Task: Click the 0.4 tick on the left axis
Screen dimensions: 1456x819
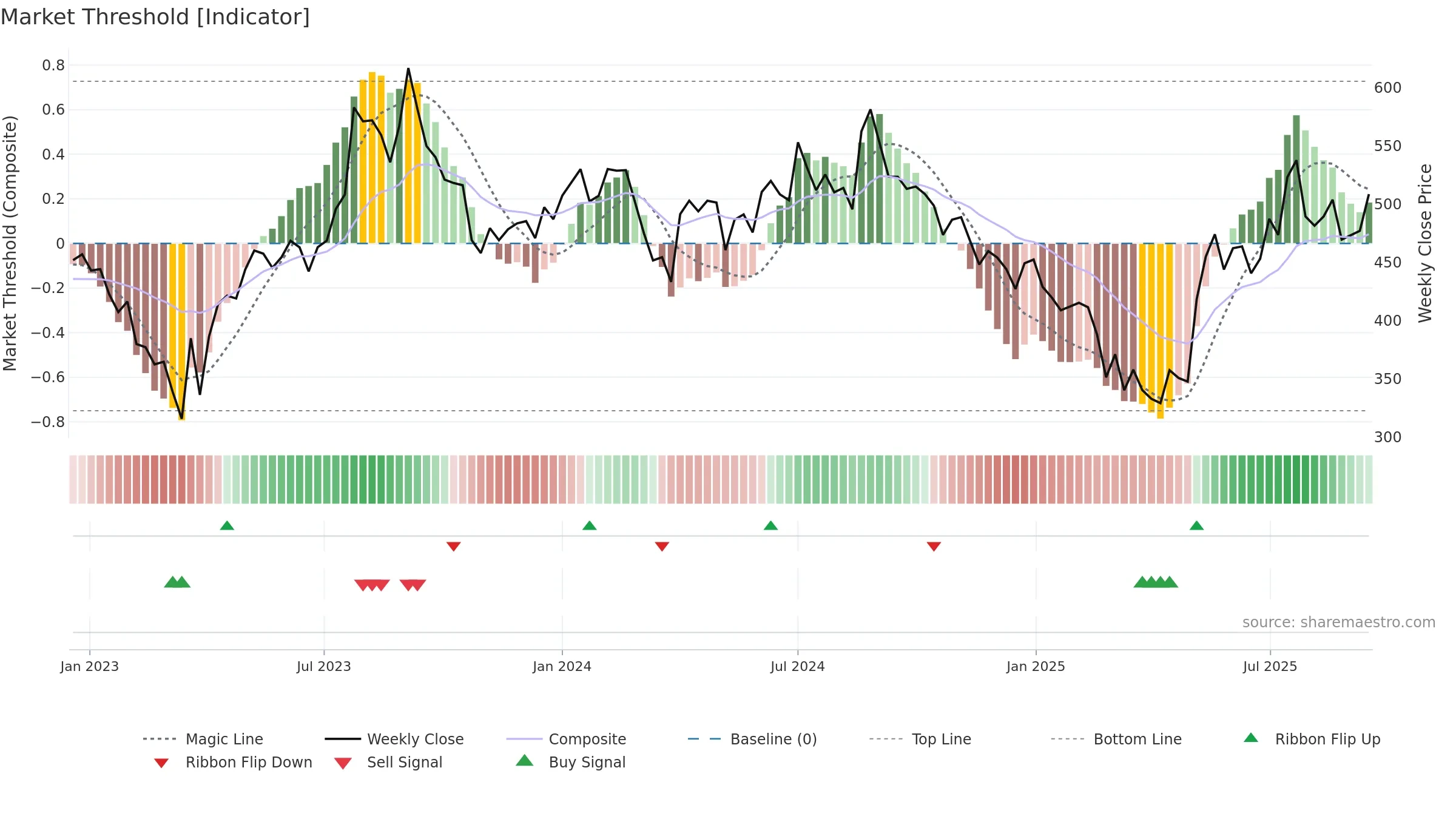Action: (x=53, y=154)
